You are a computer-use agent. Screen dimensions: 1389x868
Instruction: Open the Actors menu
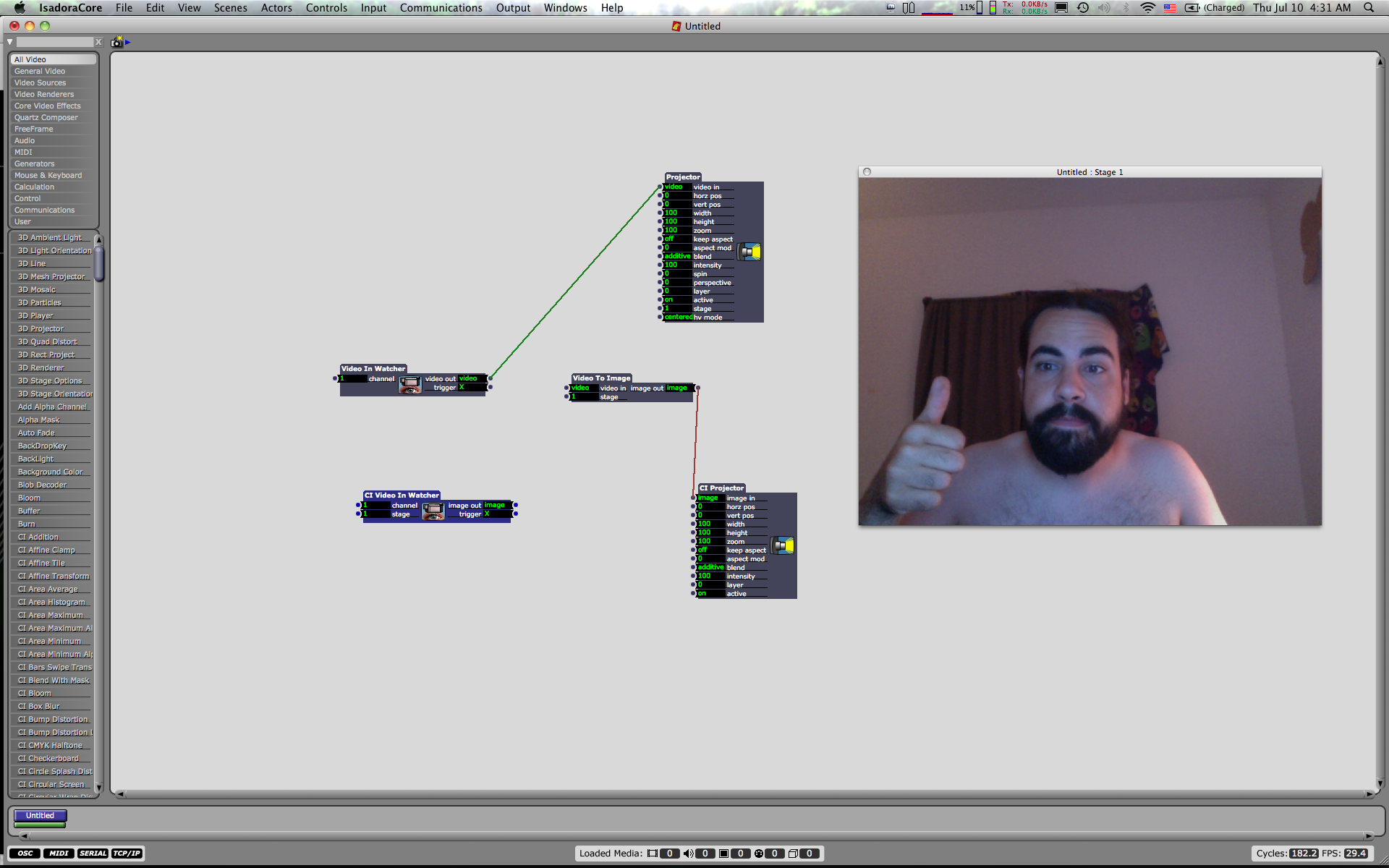pyautogui.click(x=276, y=8)
